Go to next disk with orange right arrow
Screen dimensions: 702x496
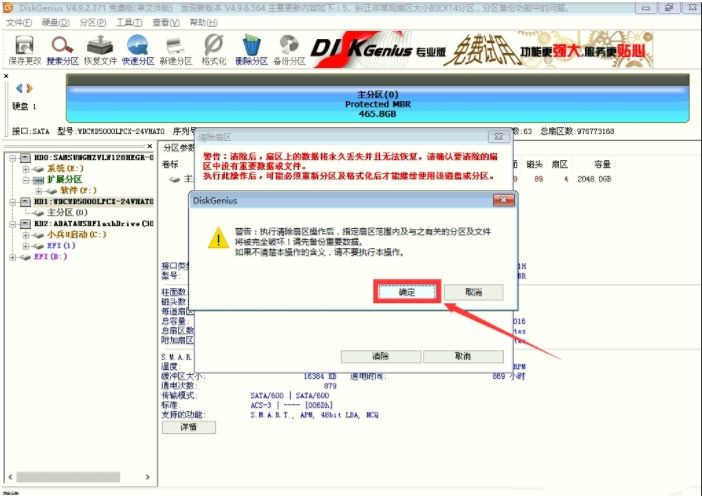coord(30,88)
